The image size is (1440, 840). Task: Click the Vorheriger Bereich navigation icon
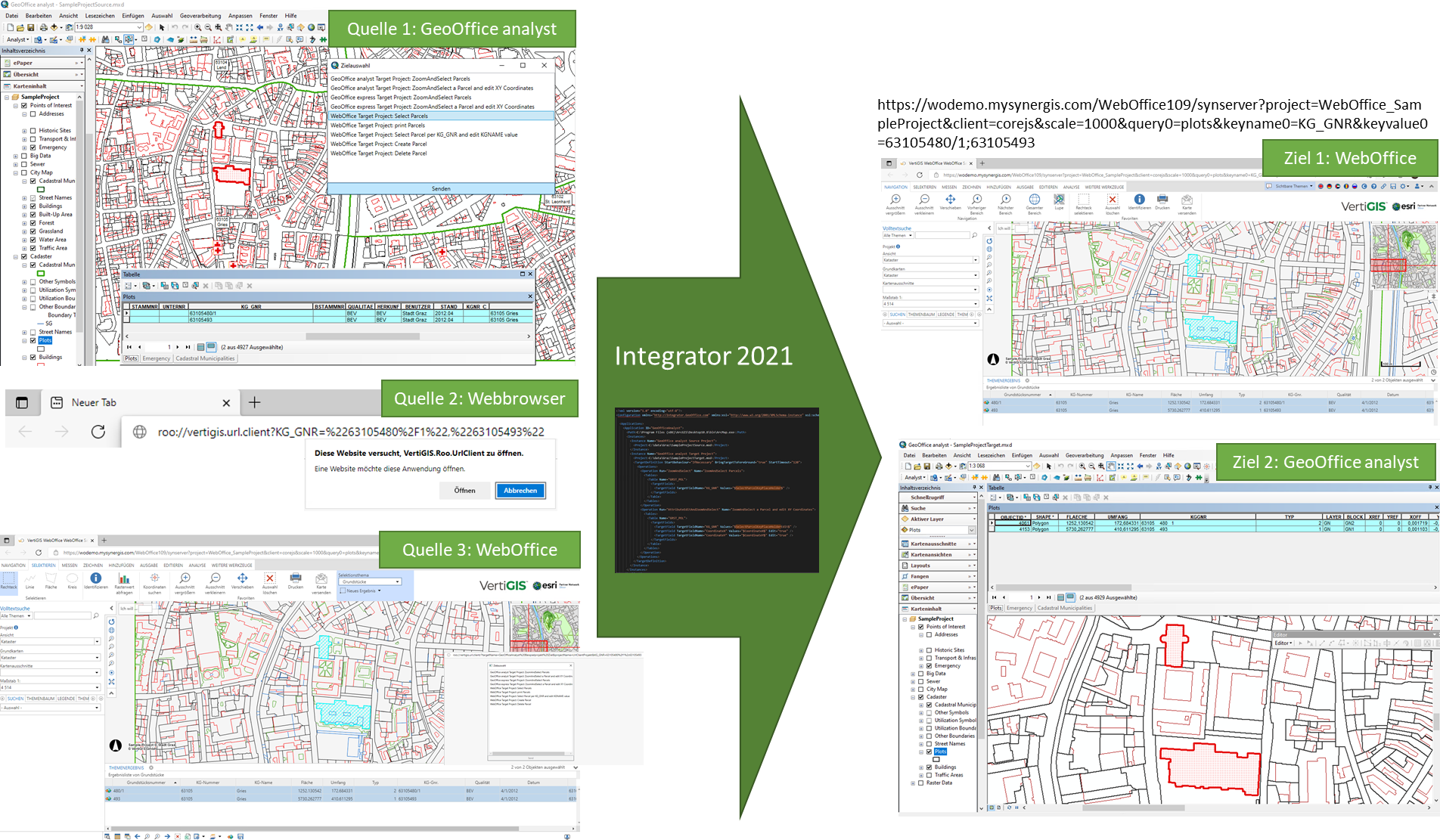[x=976, y=200]
